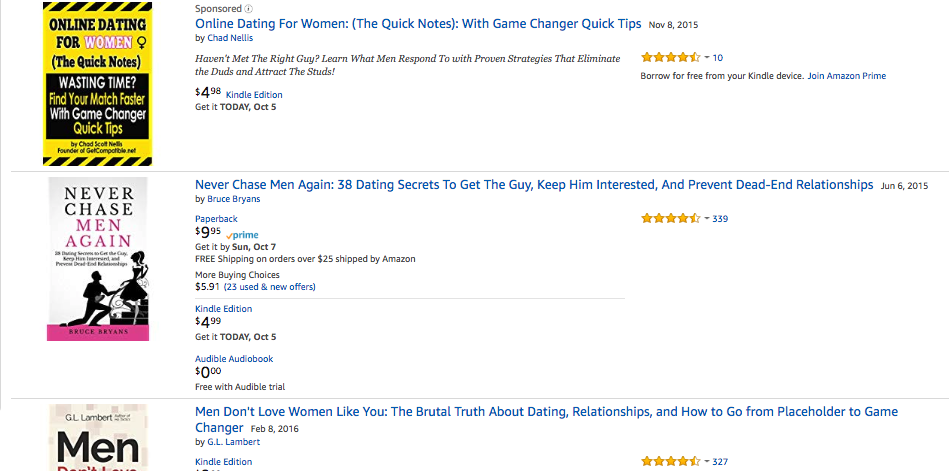
Task: Expand rating dropdown arrow next to 339 reviews
Action: (706, 218)
